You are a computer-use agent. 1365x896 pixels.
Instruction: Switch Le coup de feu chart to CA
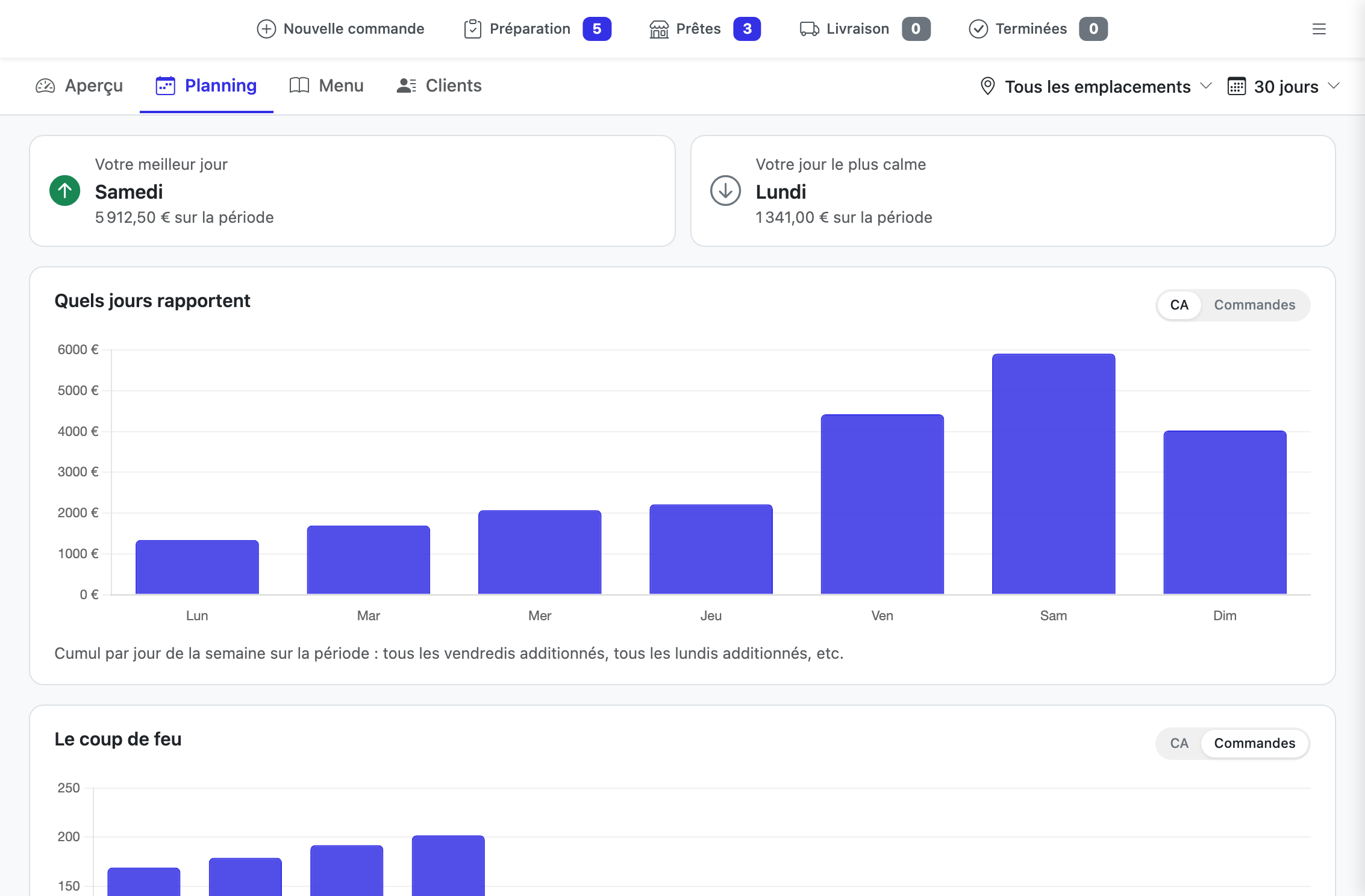pos(1179,743)
